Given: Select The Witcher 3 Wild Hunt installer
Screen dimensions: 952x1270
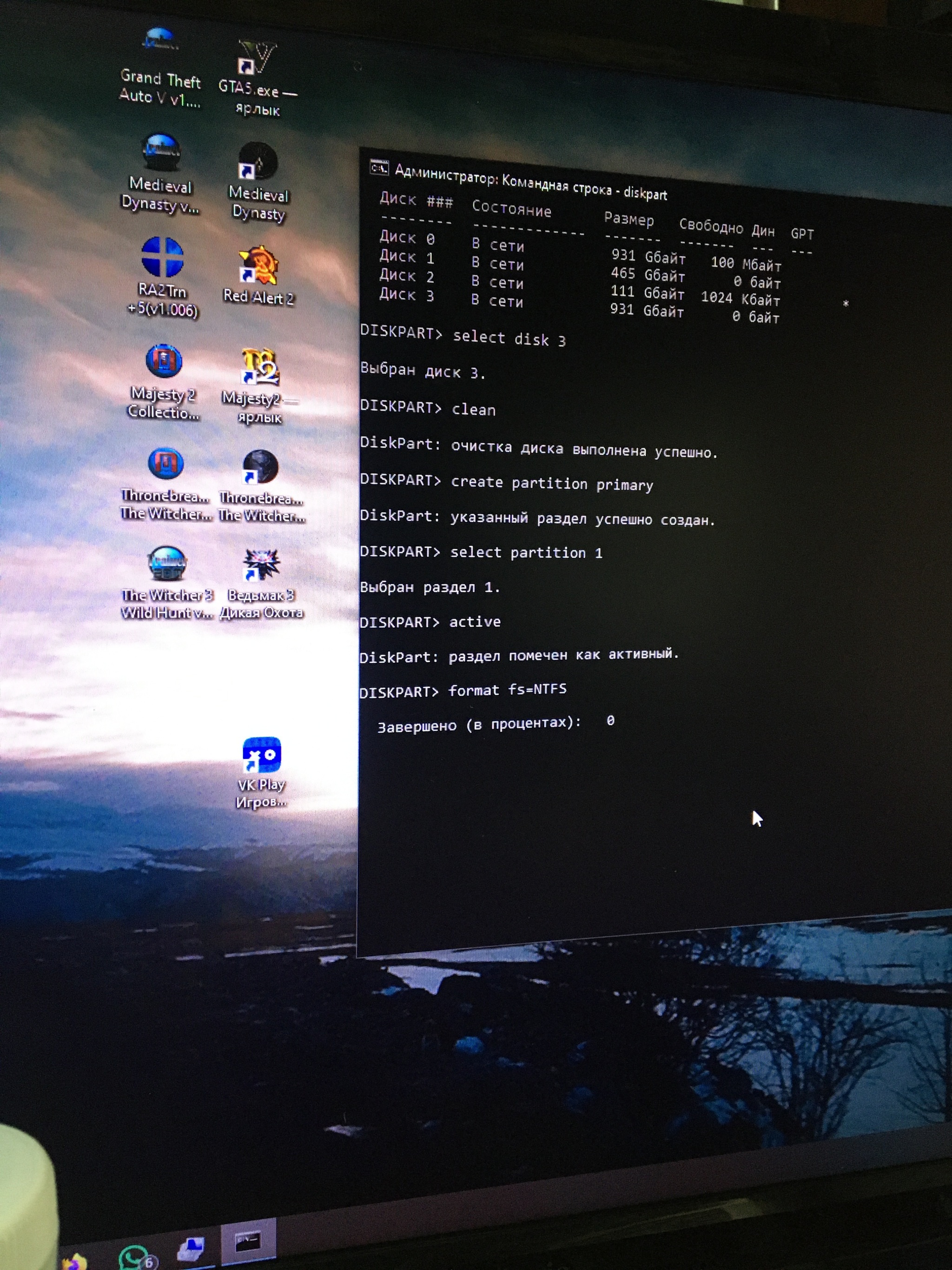Looking at the screenshot, I should (166, 564).
